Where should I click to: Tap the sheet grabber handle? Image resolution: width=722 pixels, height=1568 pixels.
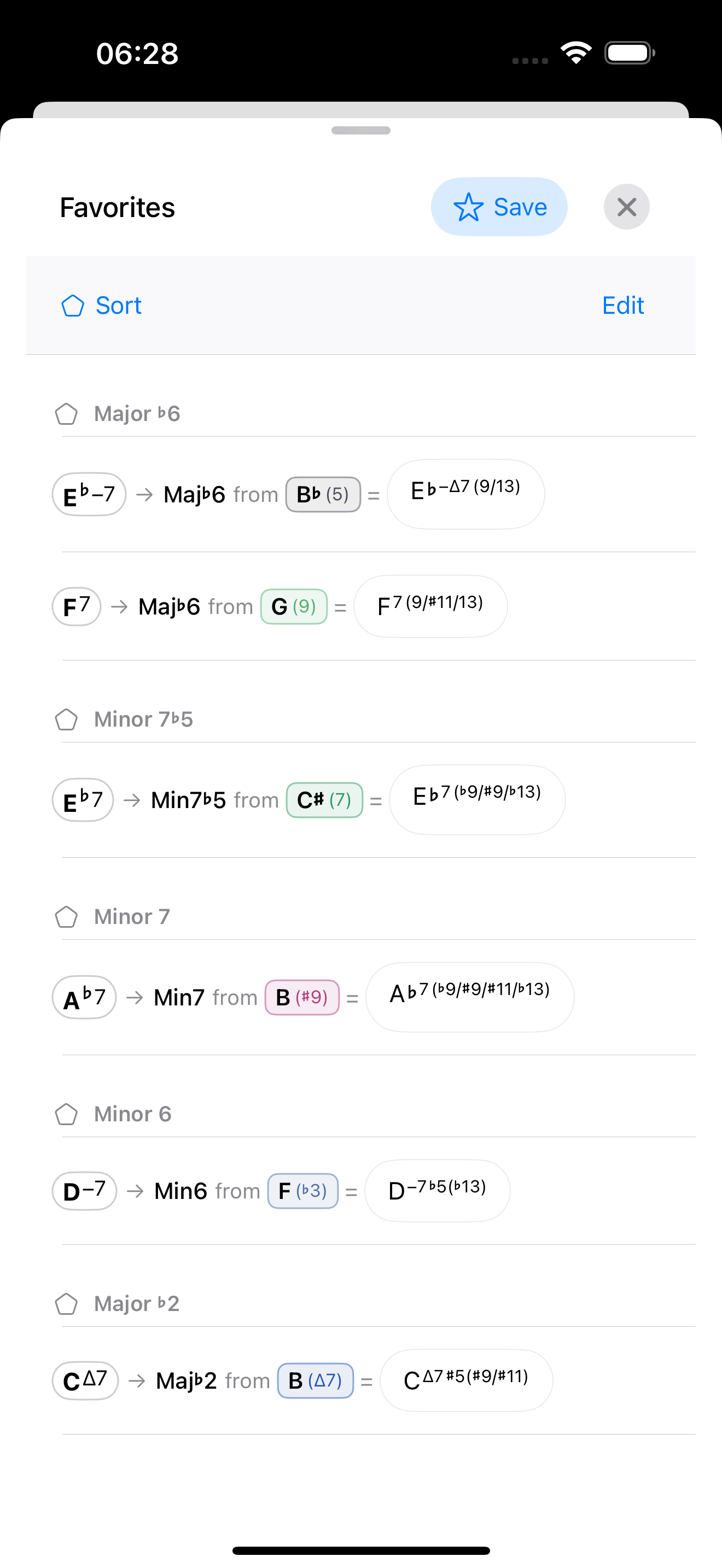tap(361, 130)
